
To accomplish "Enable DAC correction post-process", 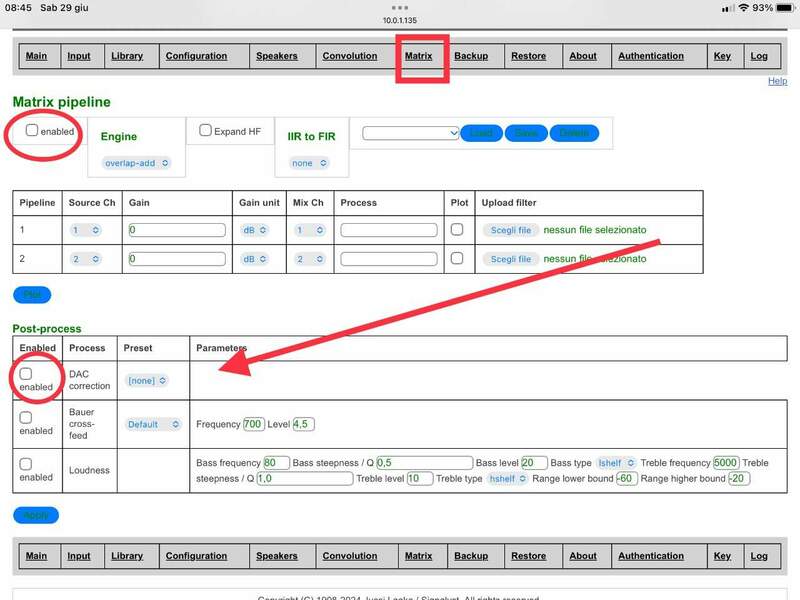I will [x=26, y=374].
